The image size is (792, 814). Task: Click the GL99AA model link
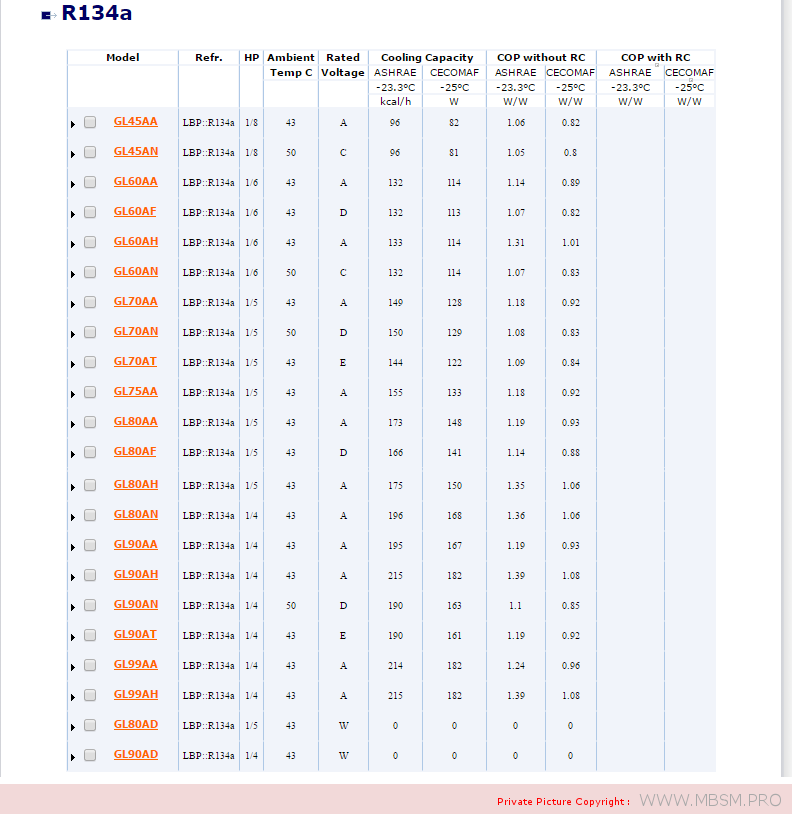point(135,665)
